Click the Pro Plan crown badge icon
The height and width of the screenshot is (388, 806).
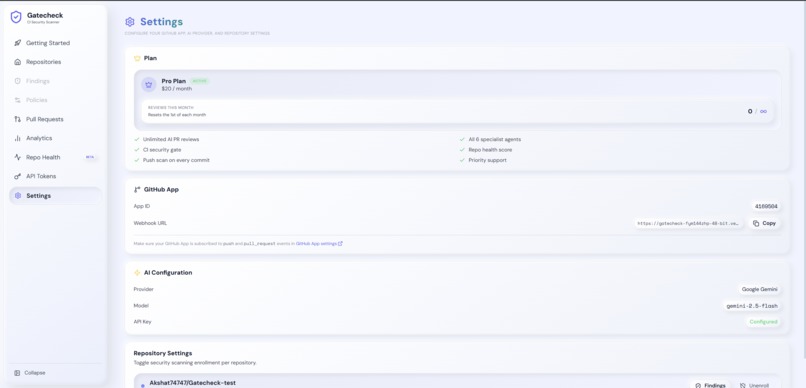pos(149,85)
